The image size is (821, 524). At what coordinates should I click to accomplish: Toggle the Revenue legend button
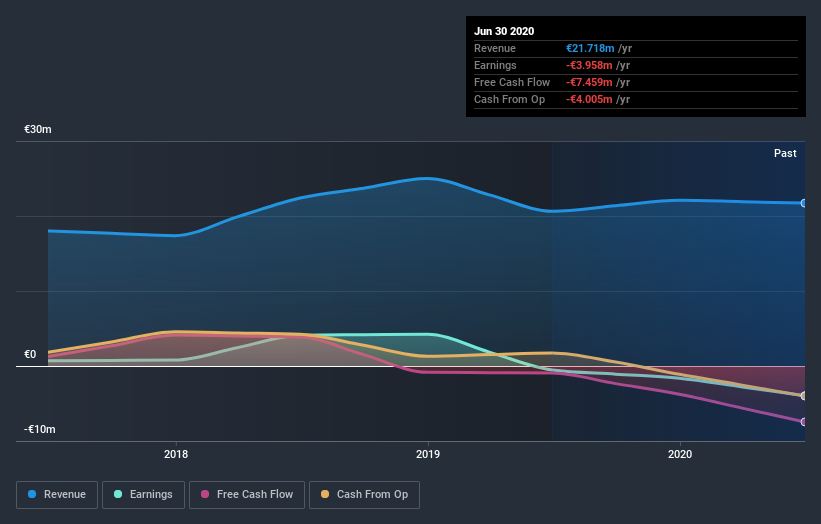(57, 495)
